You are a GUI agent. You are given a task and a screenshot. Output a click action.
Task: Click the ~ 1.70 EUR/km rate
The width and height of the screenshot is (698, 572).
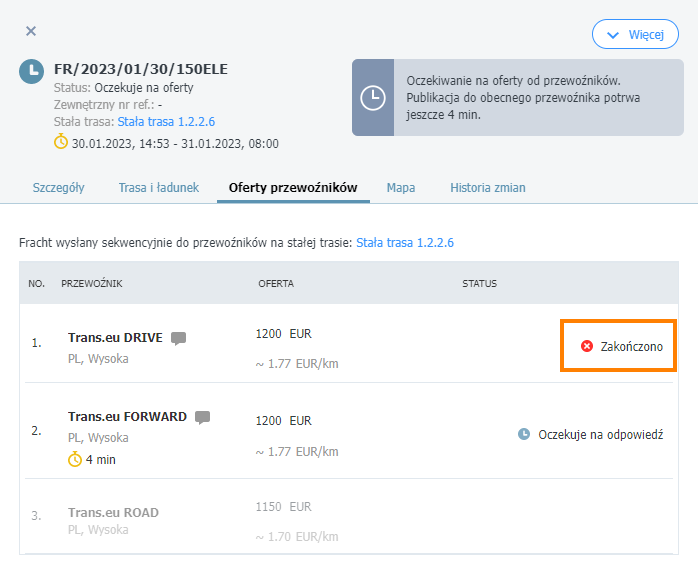(297, 536)
